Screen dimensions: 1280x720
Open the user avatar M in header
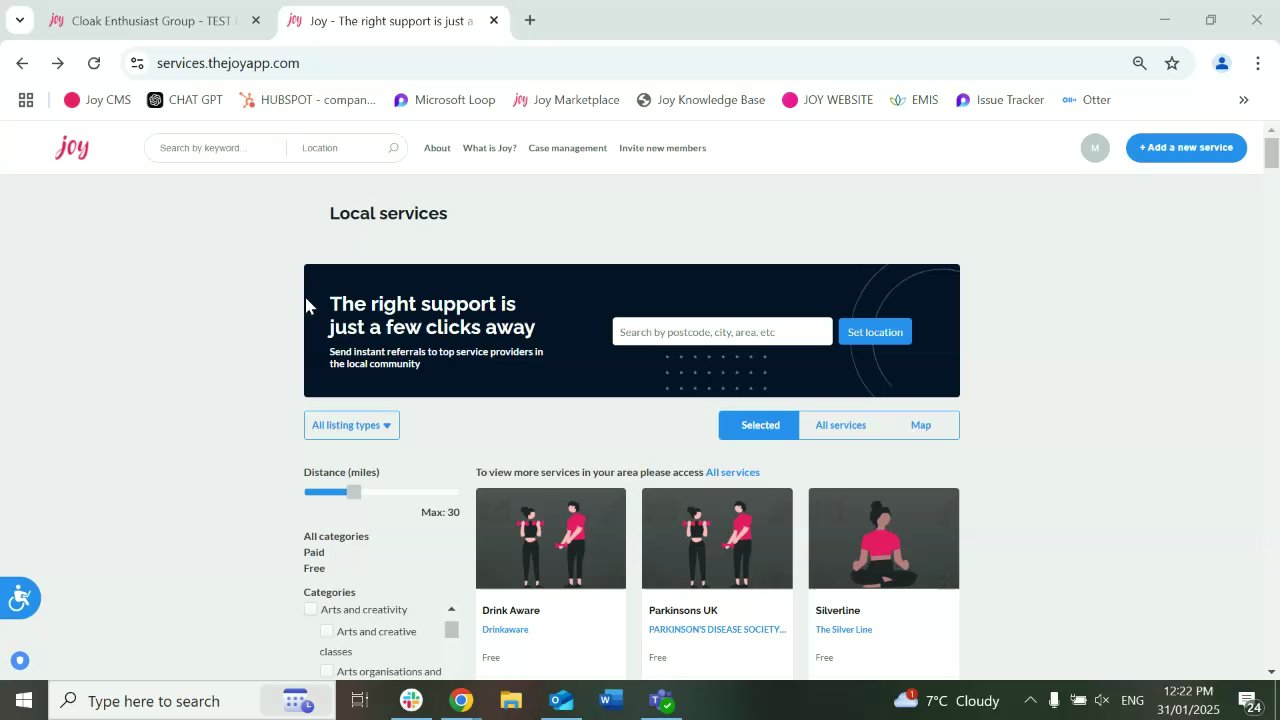(x=1095, y=148)
